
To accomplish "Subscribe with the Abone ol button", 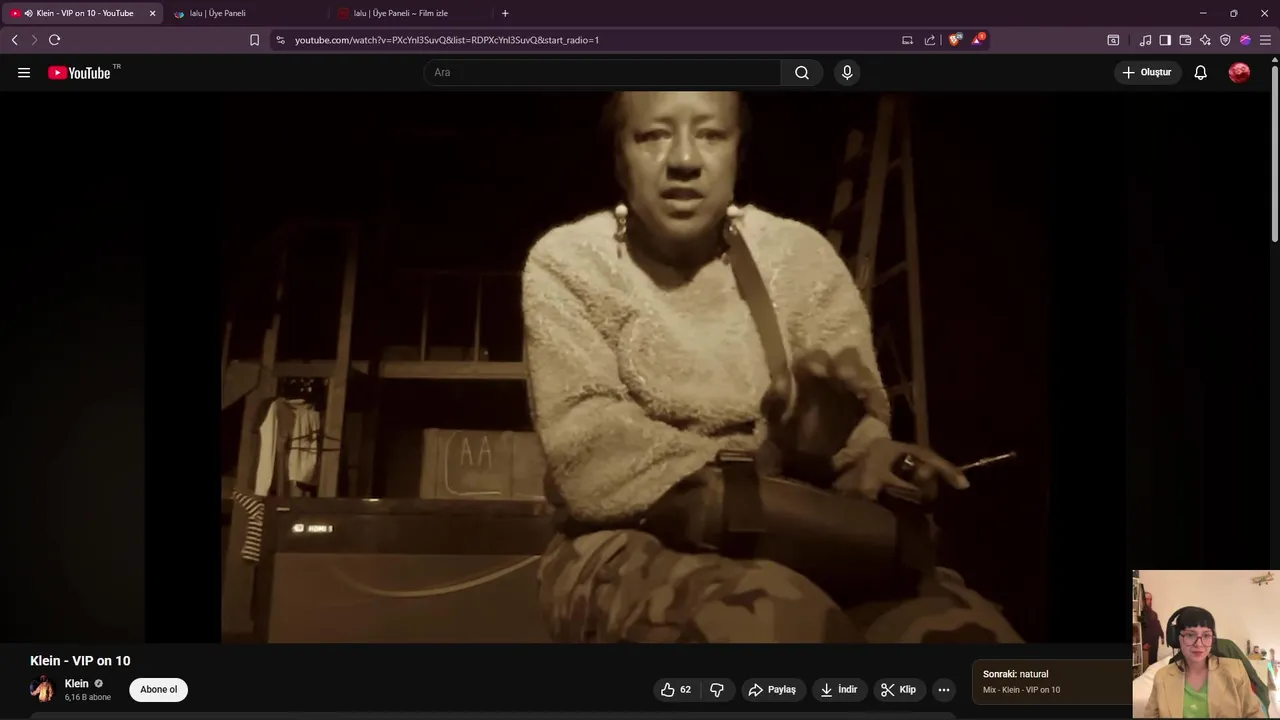I will point(158,690).
